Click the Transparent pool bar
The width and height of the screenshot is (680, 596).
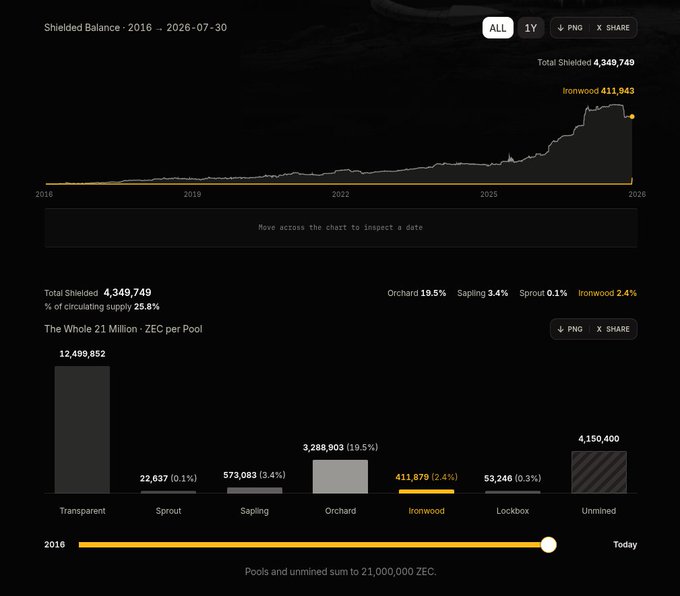82,429
